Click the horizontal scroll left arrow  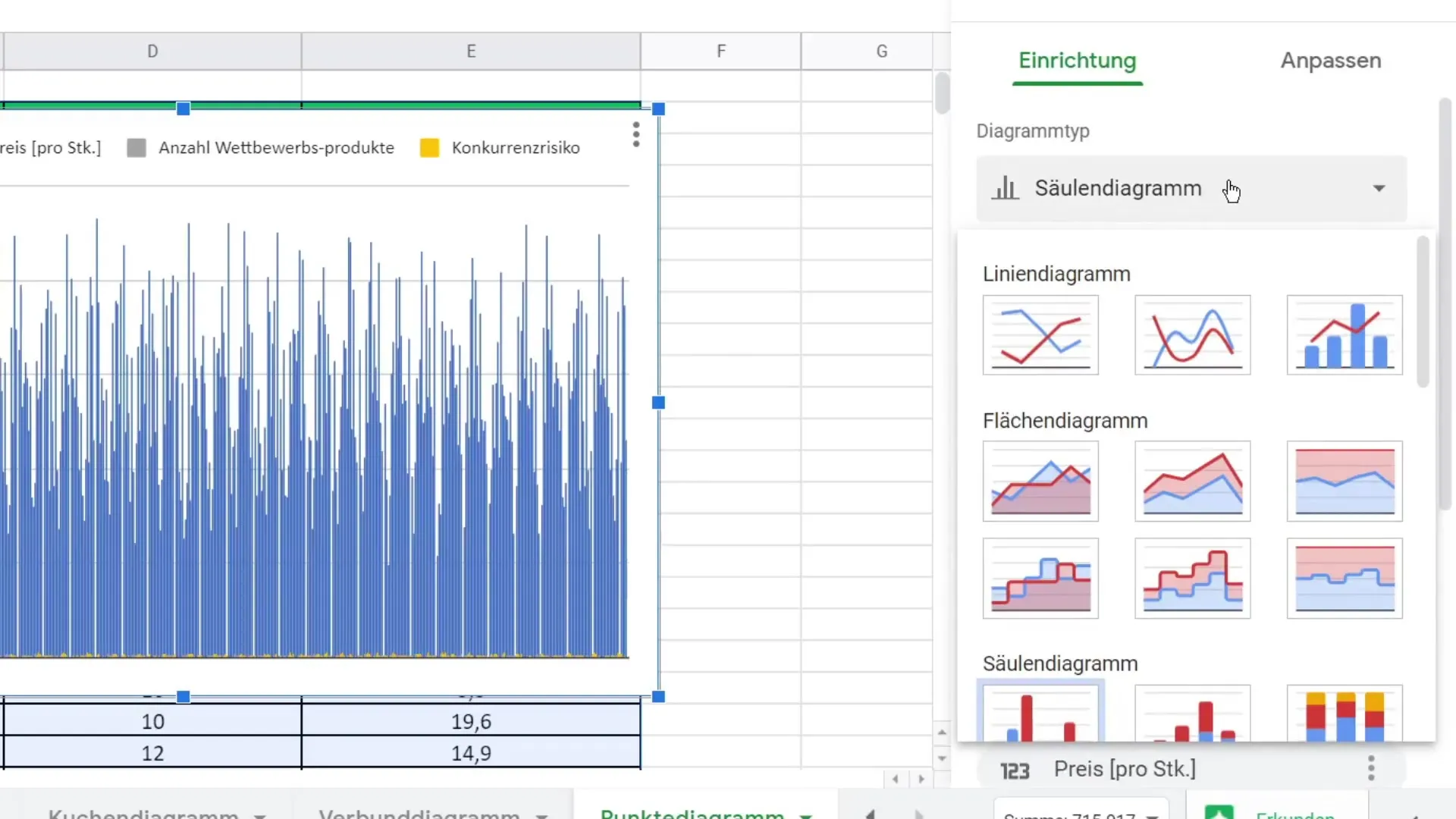(896, 779)
